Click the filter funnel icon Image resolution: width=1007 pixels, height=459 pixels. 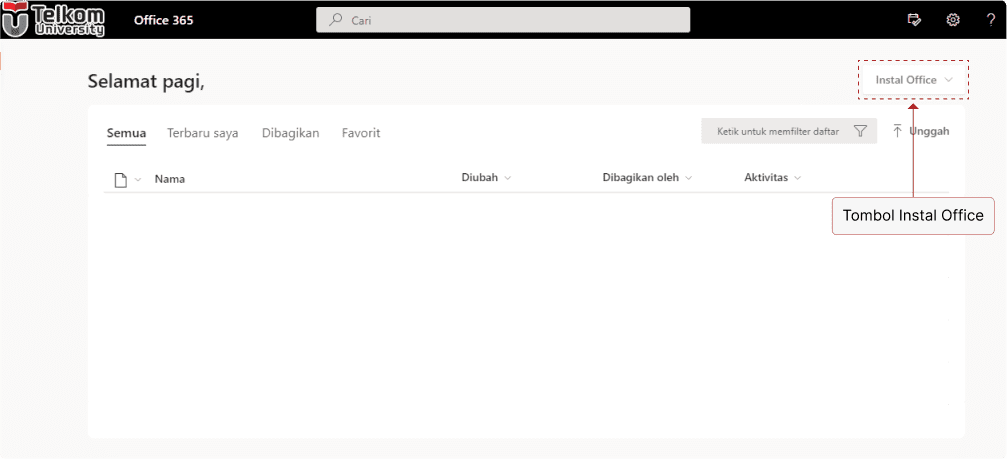click(x=860, y=131)
